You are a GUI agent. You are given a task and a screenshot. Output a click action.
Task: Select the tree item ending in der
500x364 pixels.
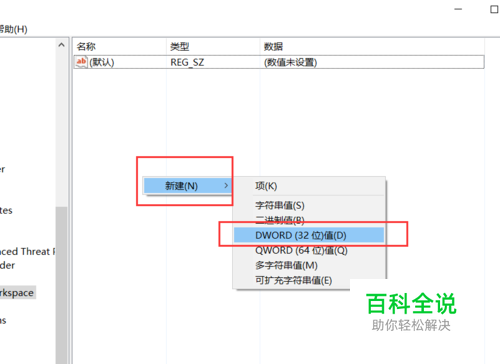7,265
